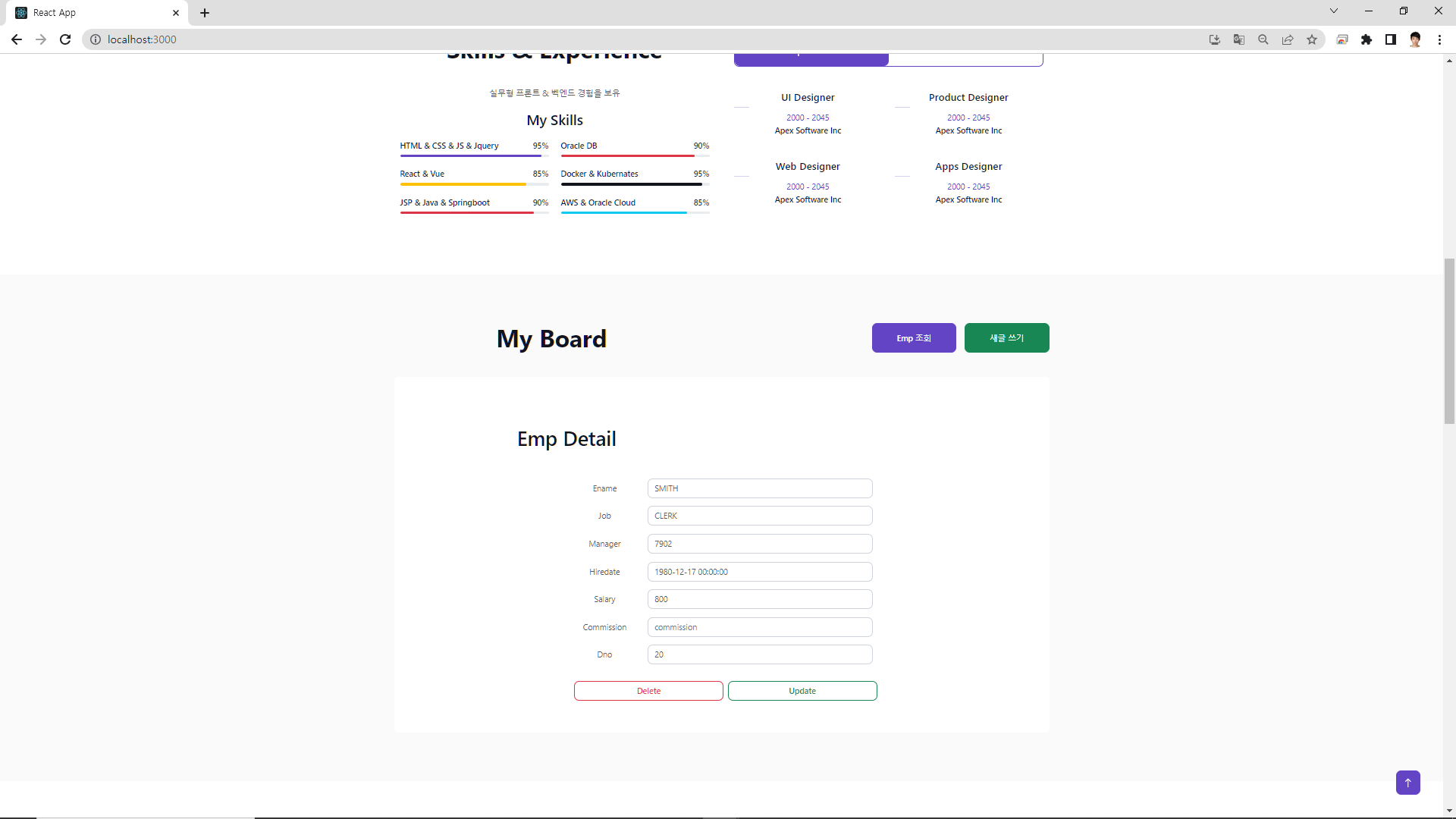Open the user profile avatar menu
1456x819 pixels.
tap(1415, 39)
